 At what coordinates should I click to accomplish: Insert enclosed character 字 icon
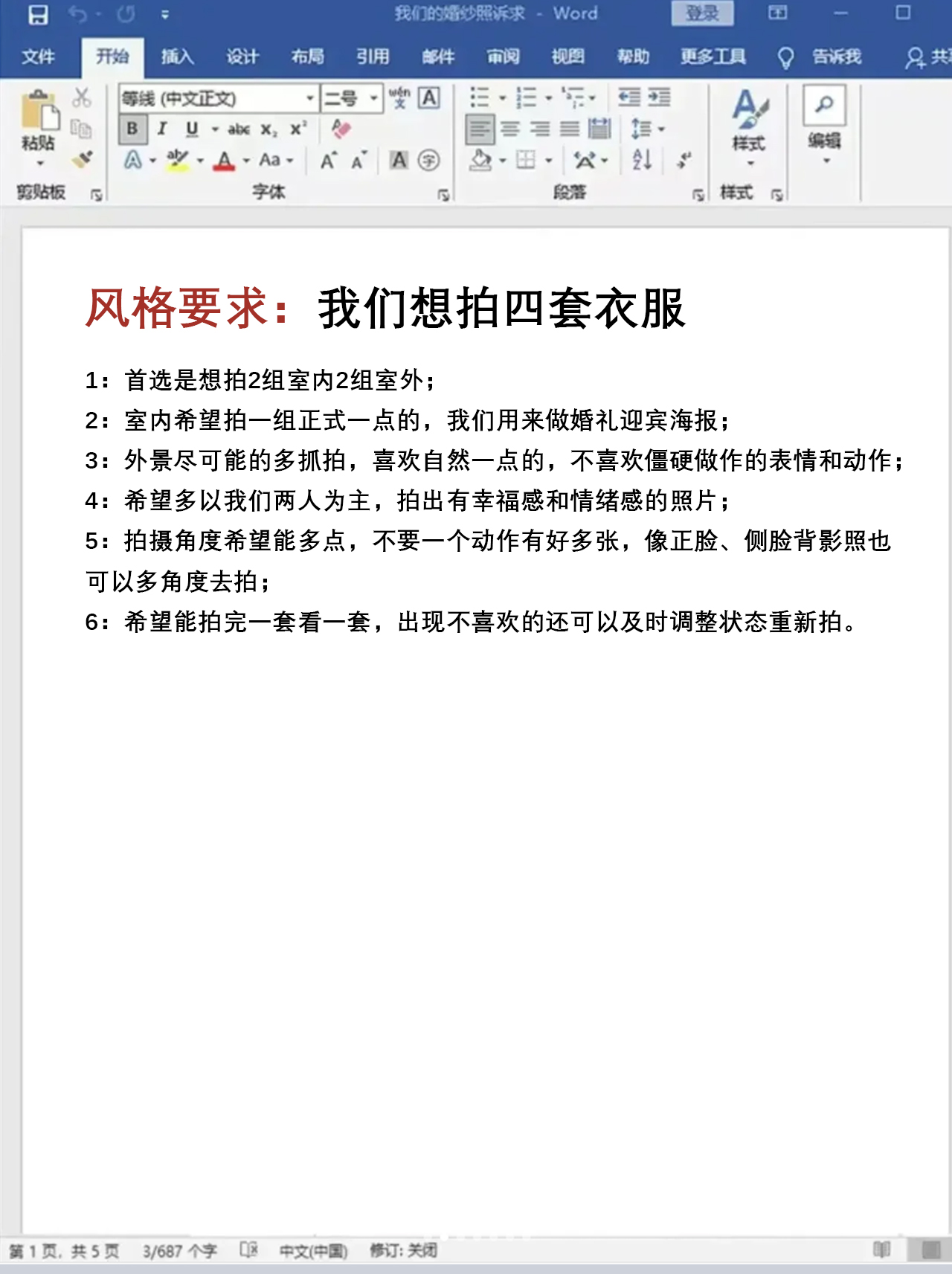(x=429, y=160)
